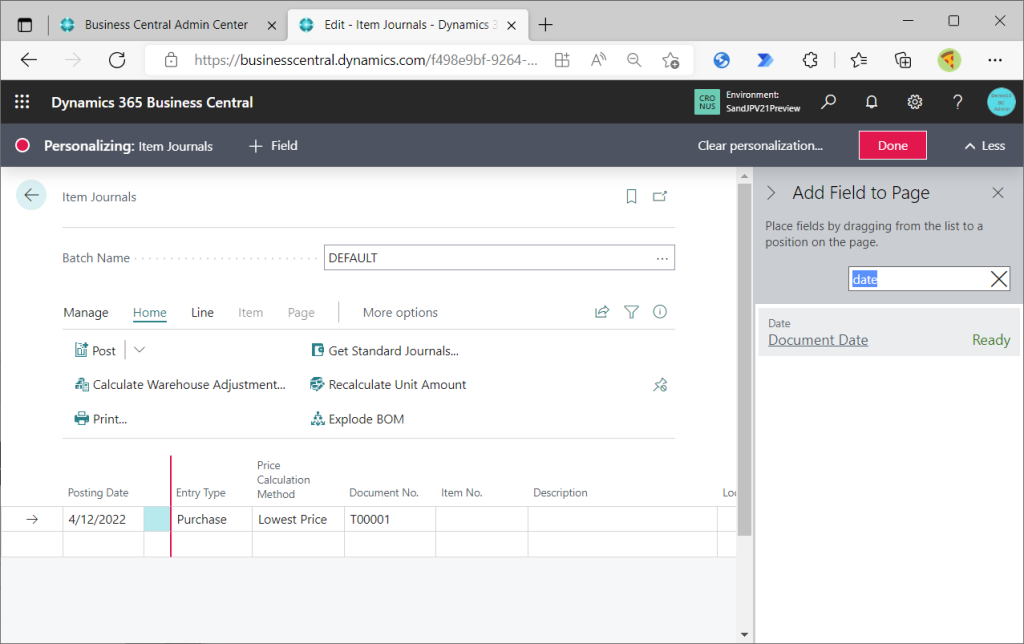The width and height of the screenshot is (1024, 644).
Task: Toggle the filter pane funnel icon
Action: 631,312
